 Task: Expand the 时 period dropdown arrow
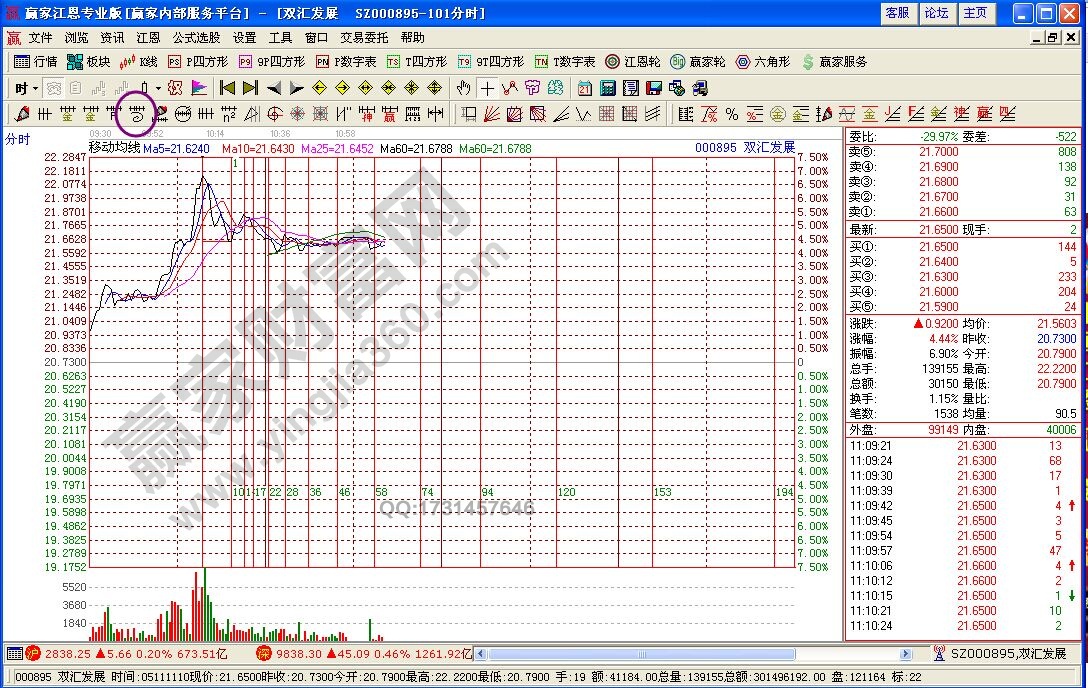35,88
